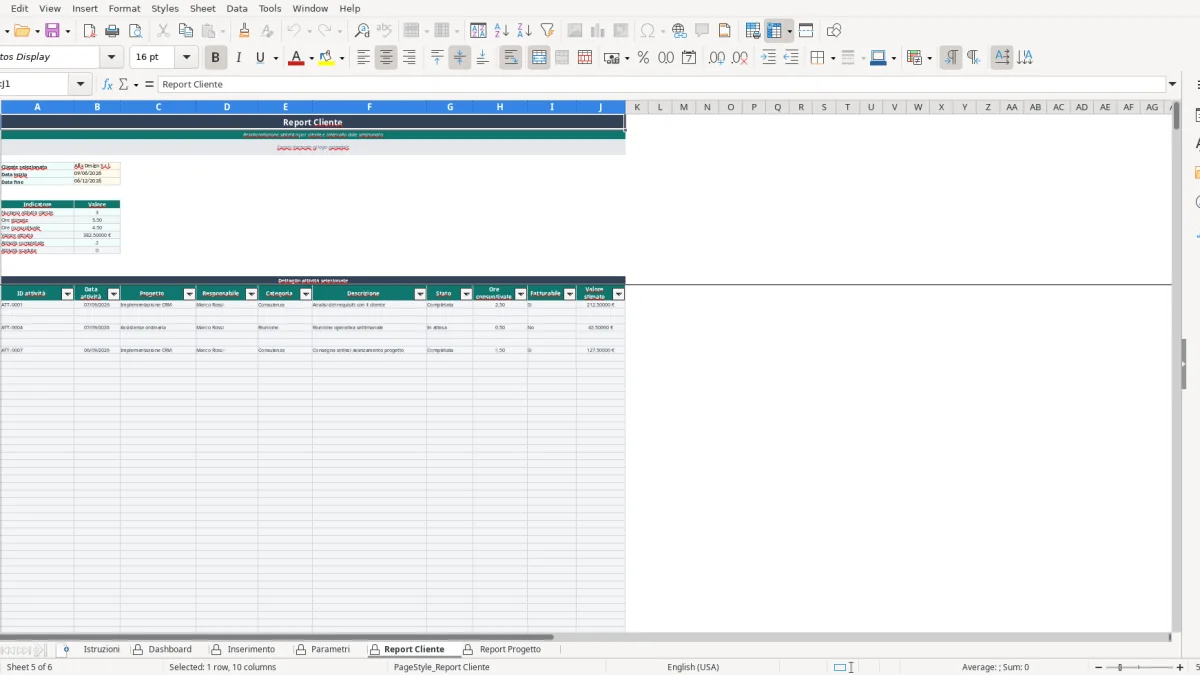The image size is (1200, 675).
Task: Click English (USA) language in status bar
Action: 693,667
